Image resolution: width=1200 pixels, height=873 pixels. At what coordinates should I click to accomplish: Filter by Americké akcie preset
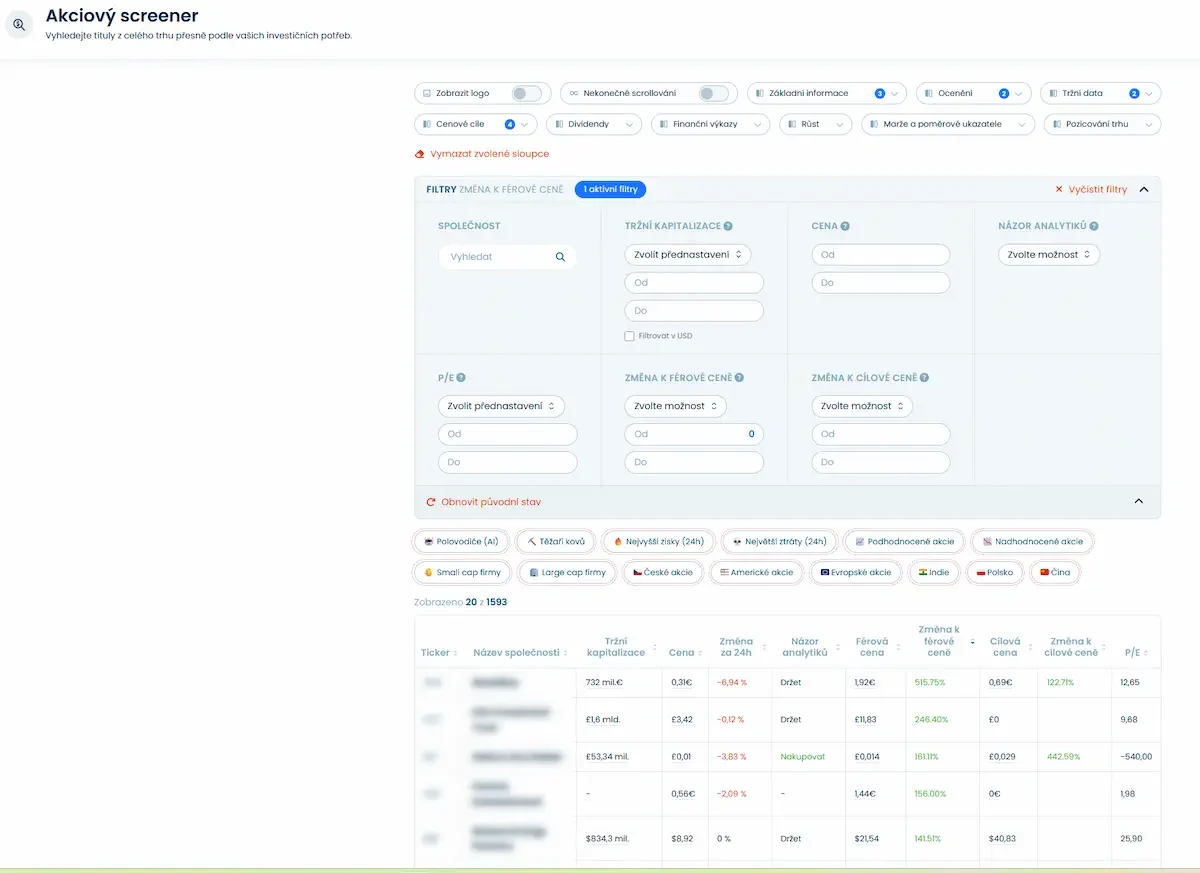coord(757,573)
